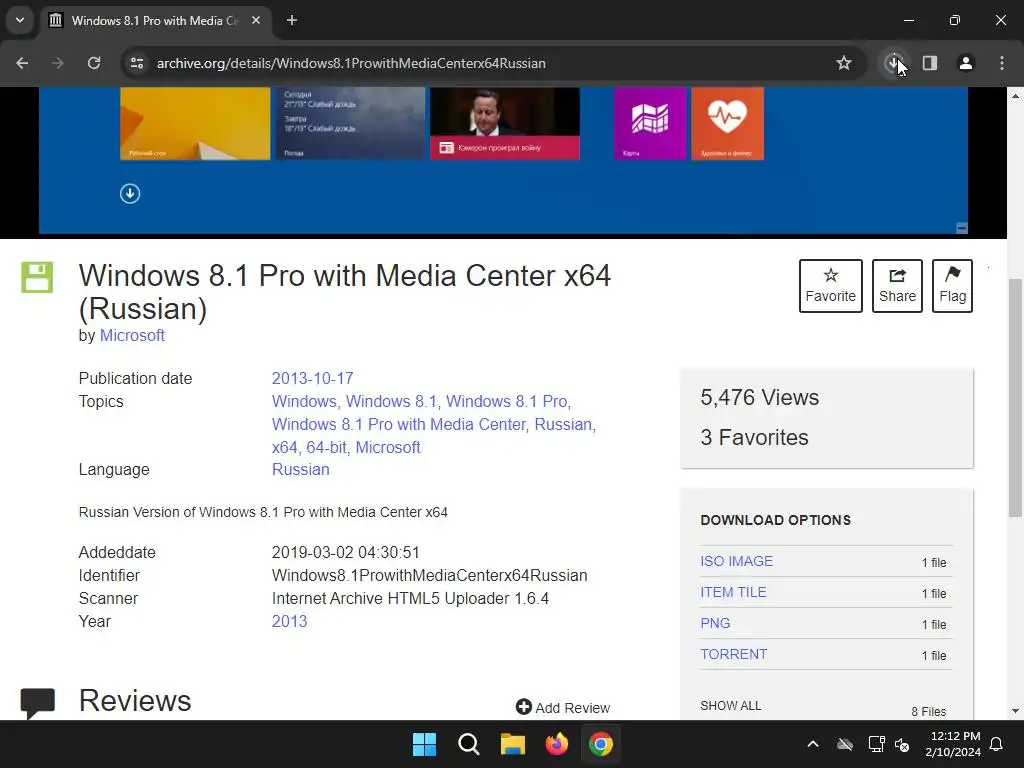Open the Russian language link

pos(300,470)
